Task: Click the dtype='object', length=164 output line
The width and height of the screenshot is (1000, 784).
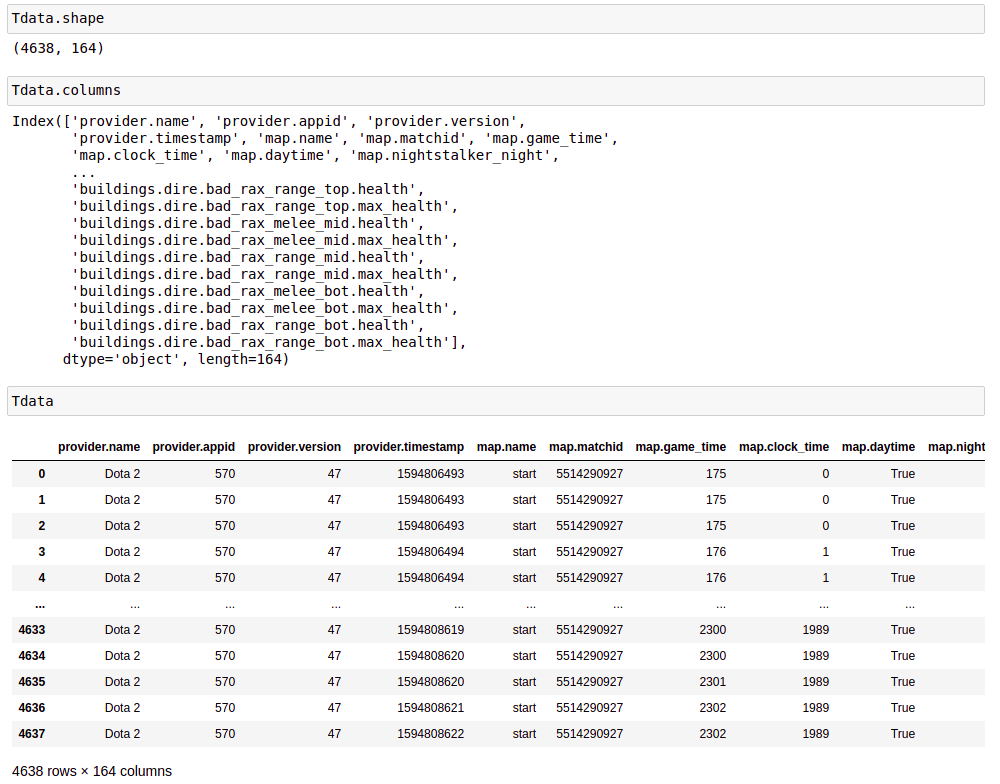Action: pyautogui.click(x=175, y=359)
